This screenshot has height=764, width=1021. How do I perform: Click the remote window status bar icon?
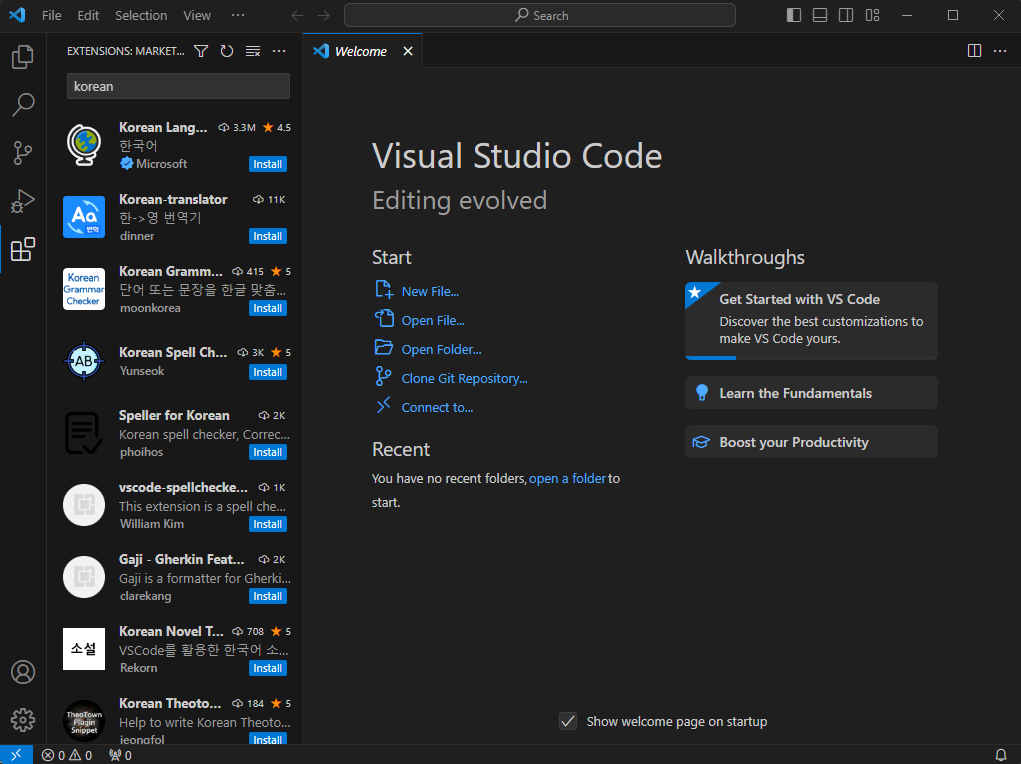16,755
